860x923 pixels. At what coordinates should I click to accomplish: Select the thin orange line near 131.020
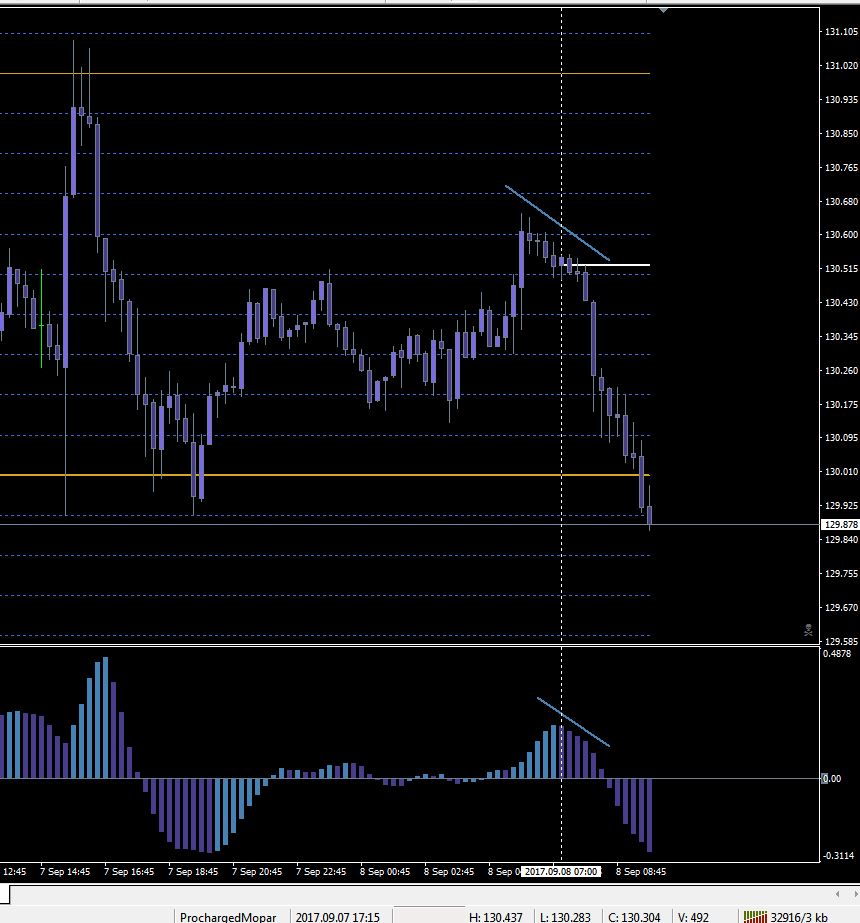pyautogui.click(x=325, y=74)
